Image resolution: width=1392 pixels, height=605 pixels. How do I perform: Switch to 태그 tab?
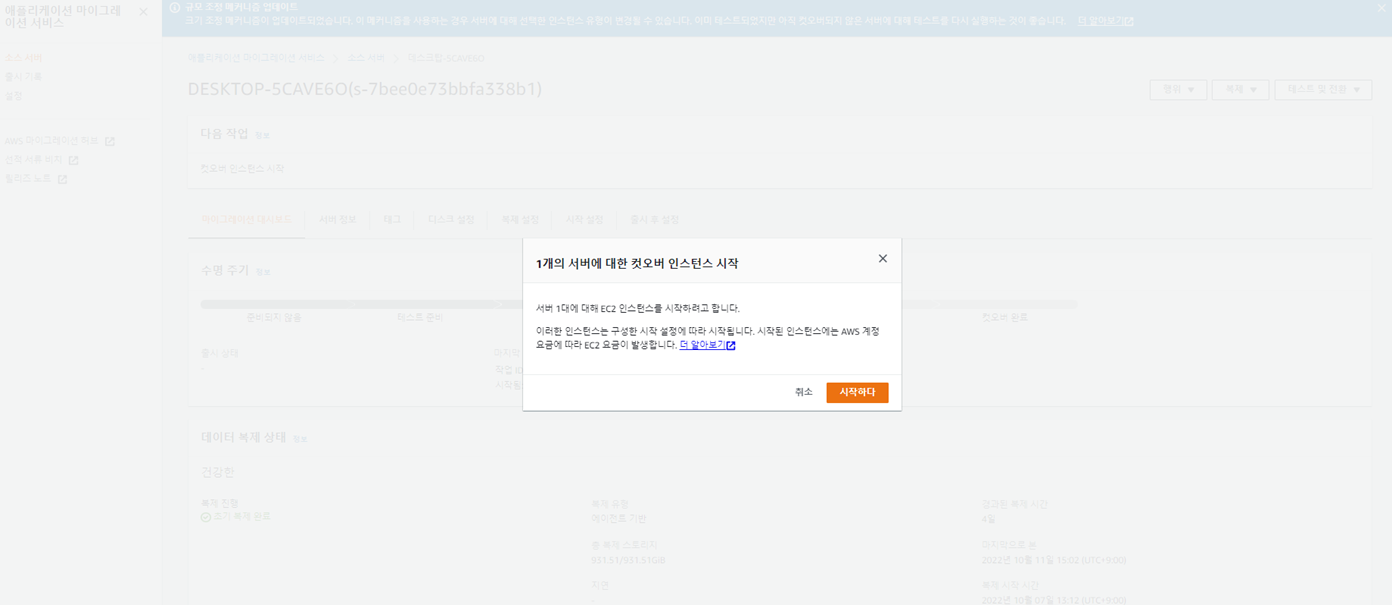tap(392, 219)
